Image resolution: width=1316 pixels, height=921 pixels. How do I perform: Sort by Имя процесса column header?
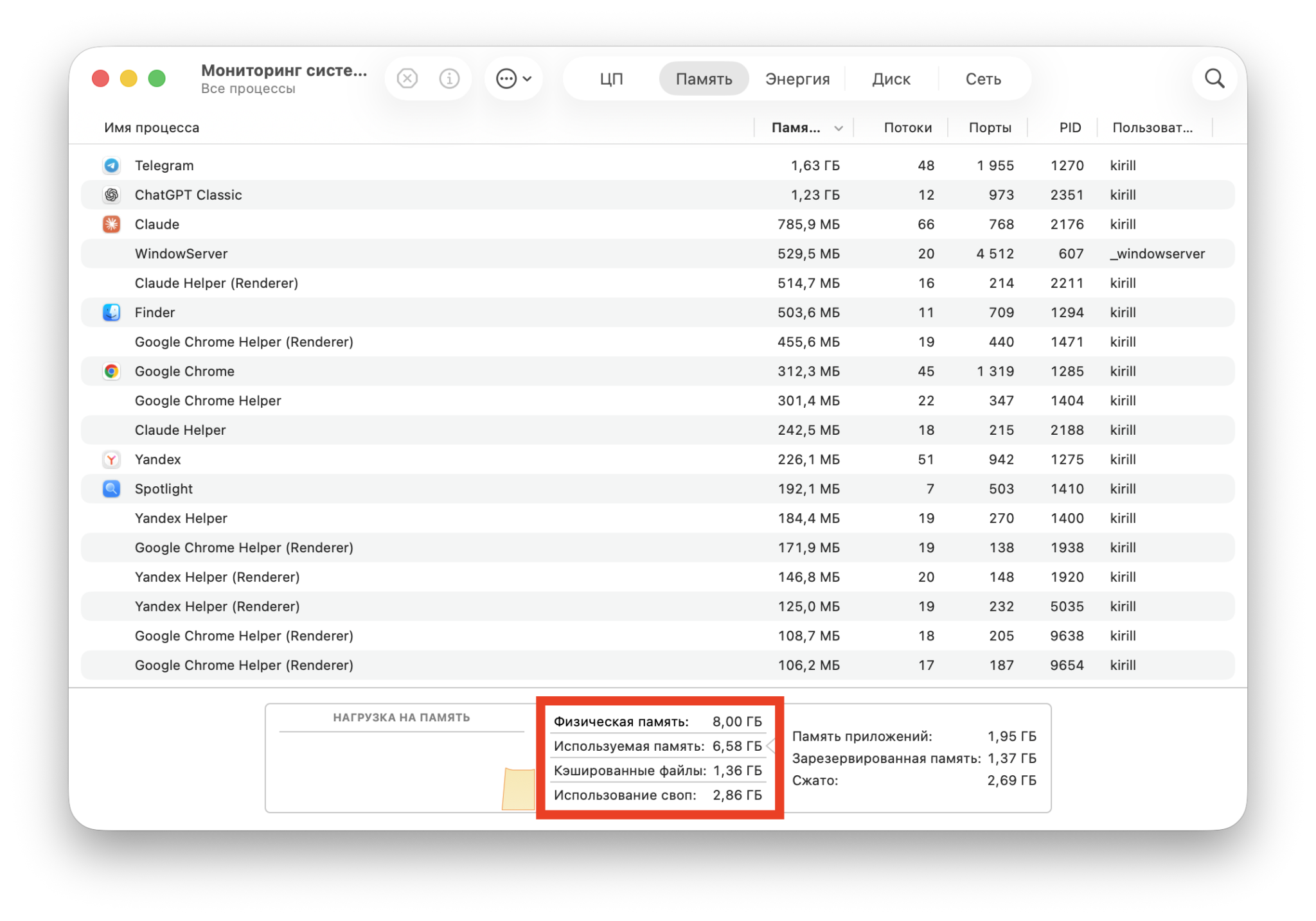[152, 128]
